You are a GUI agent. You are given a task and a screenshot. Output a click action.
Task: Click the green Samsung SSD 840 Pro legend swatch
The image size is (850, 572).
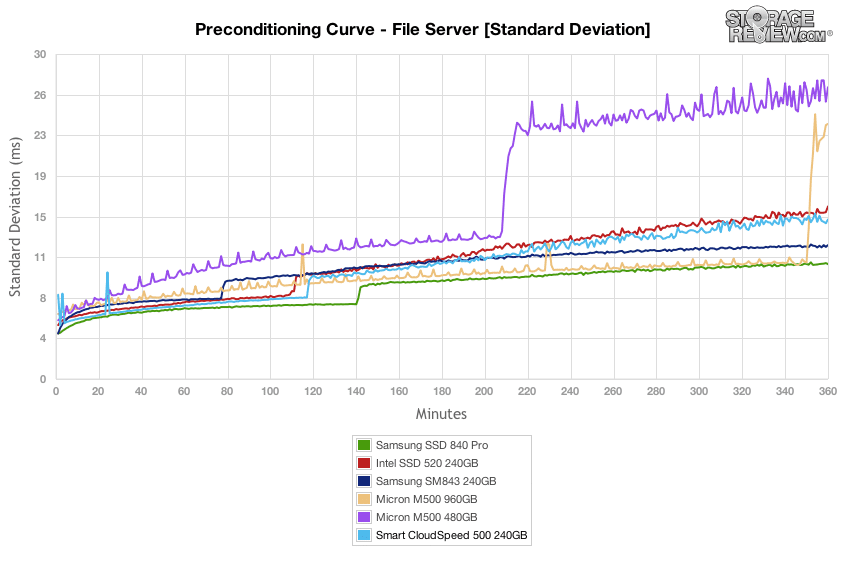pos(364,445)
